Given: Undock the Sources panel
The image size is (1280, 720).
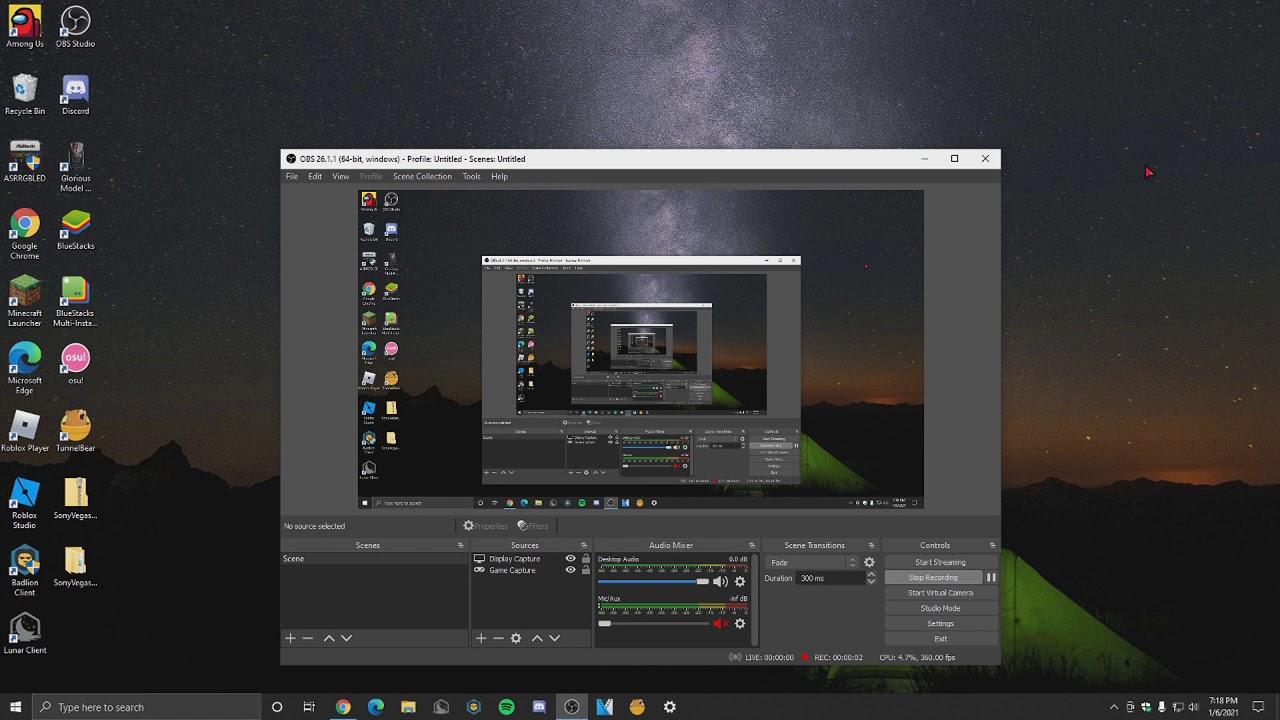Looking at the screenshot, I should 584,545.
